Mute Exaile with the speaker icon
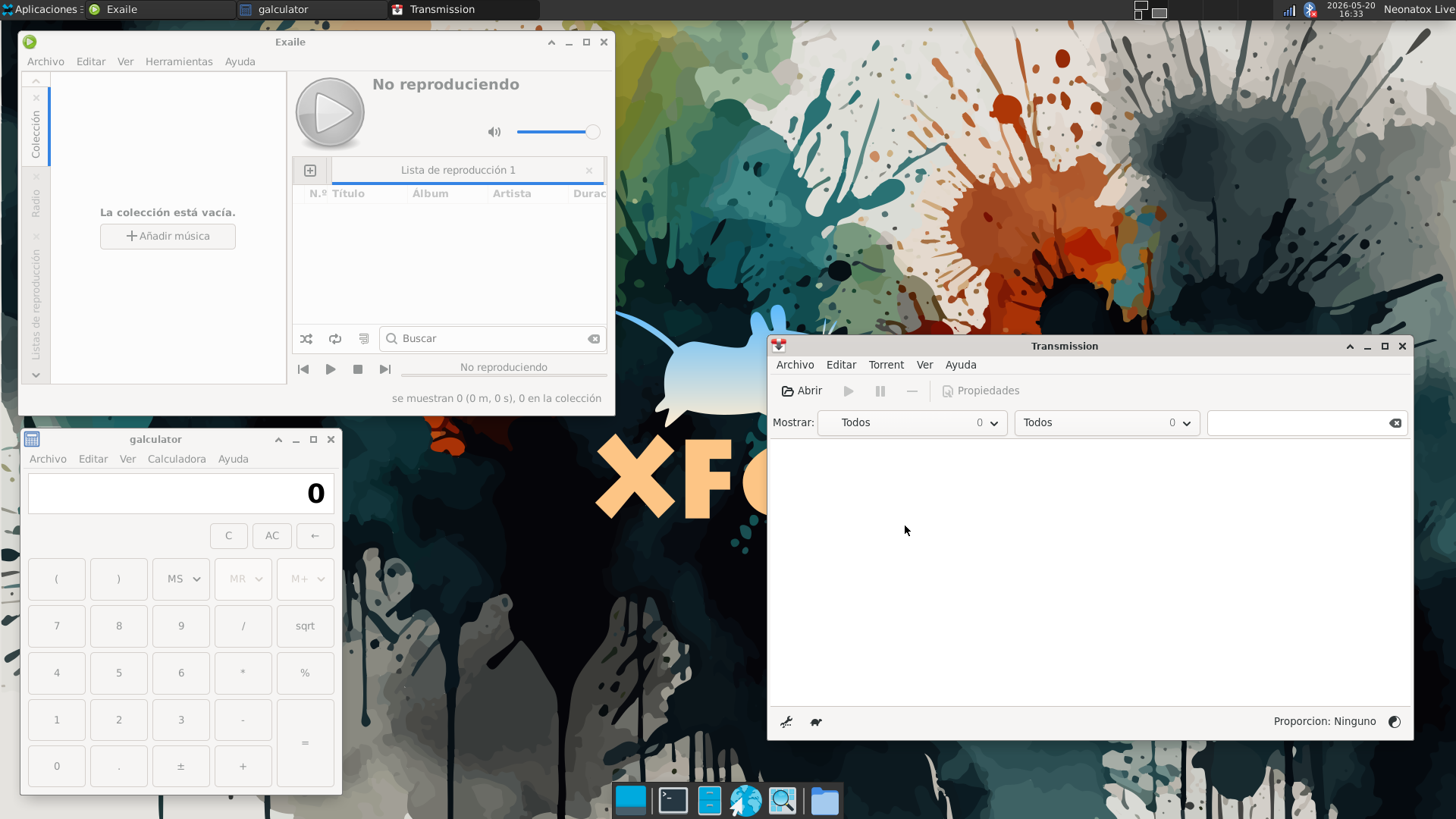 click(x=494, y=132)
